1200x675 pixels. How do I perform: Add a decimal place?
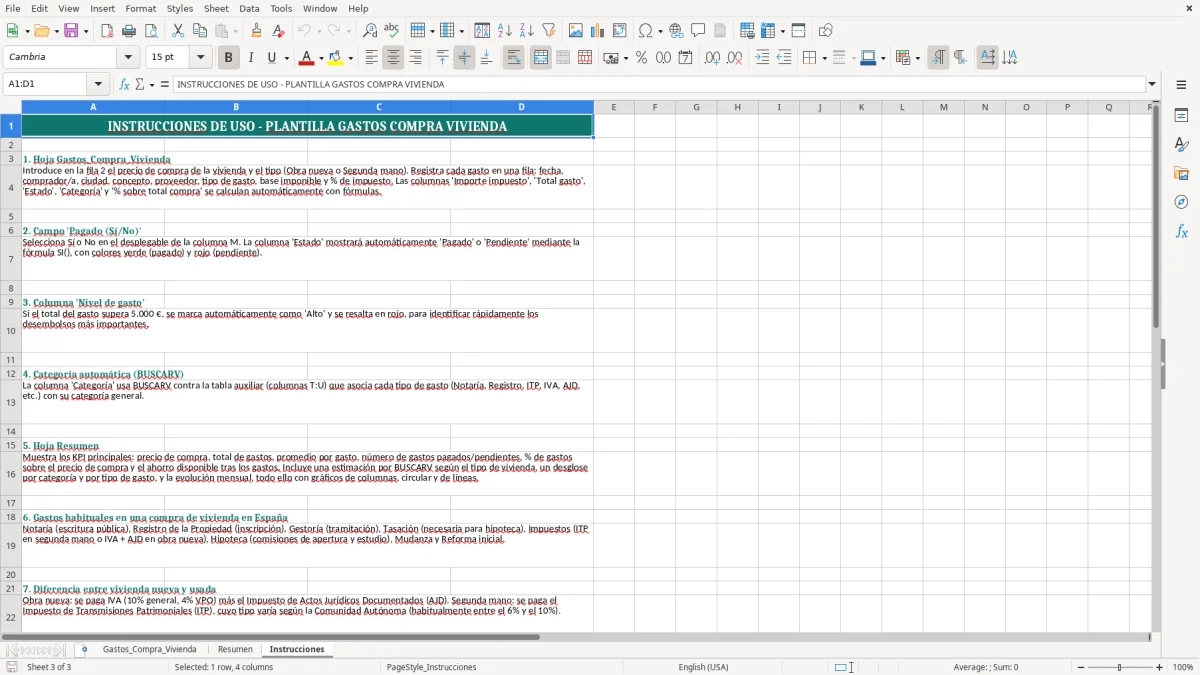pos(712,58)
